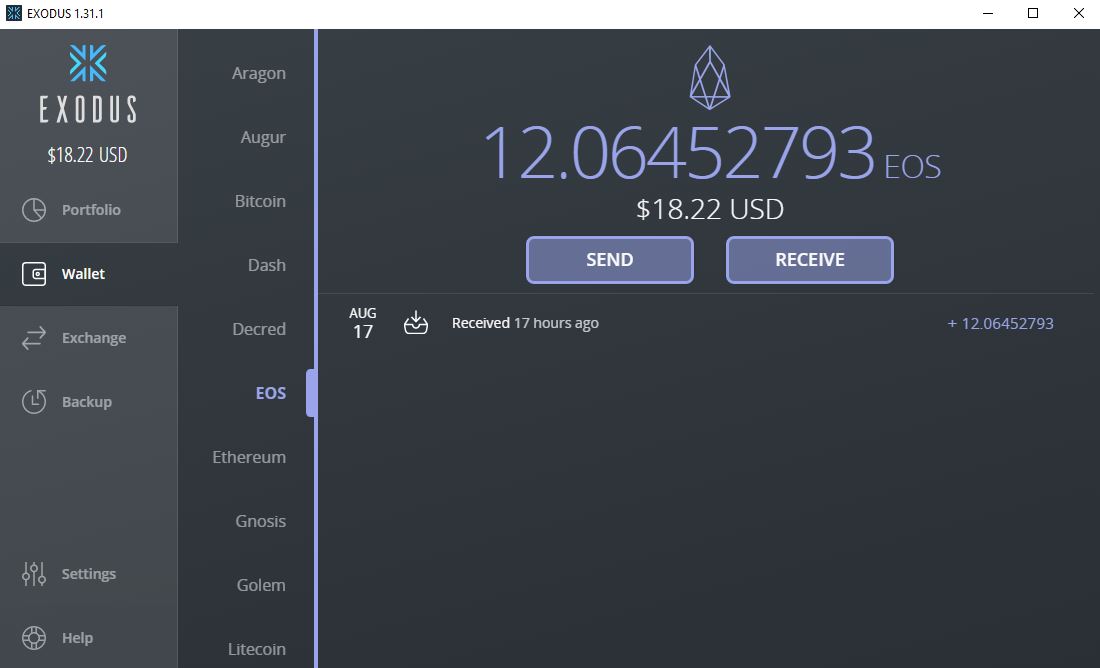Click Exodus app icon in title bar
This screenshot has width=1100, height=668.
[13, 13]
